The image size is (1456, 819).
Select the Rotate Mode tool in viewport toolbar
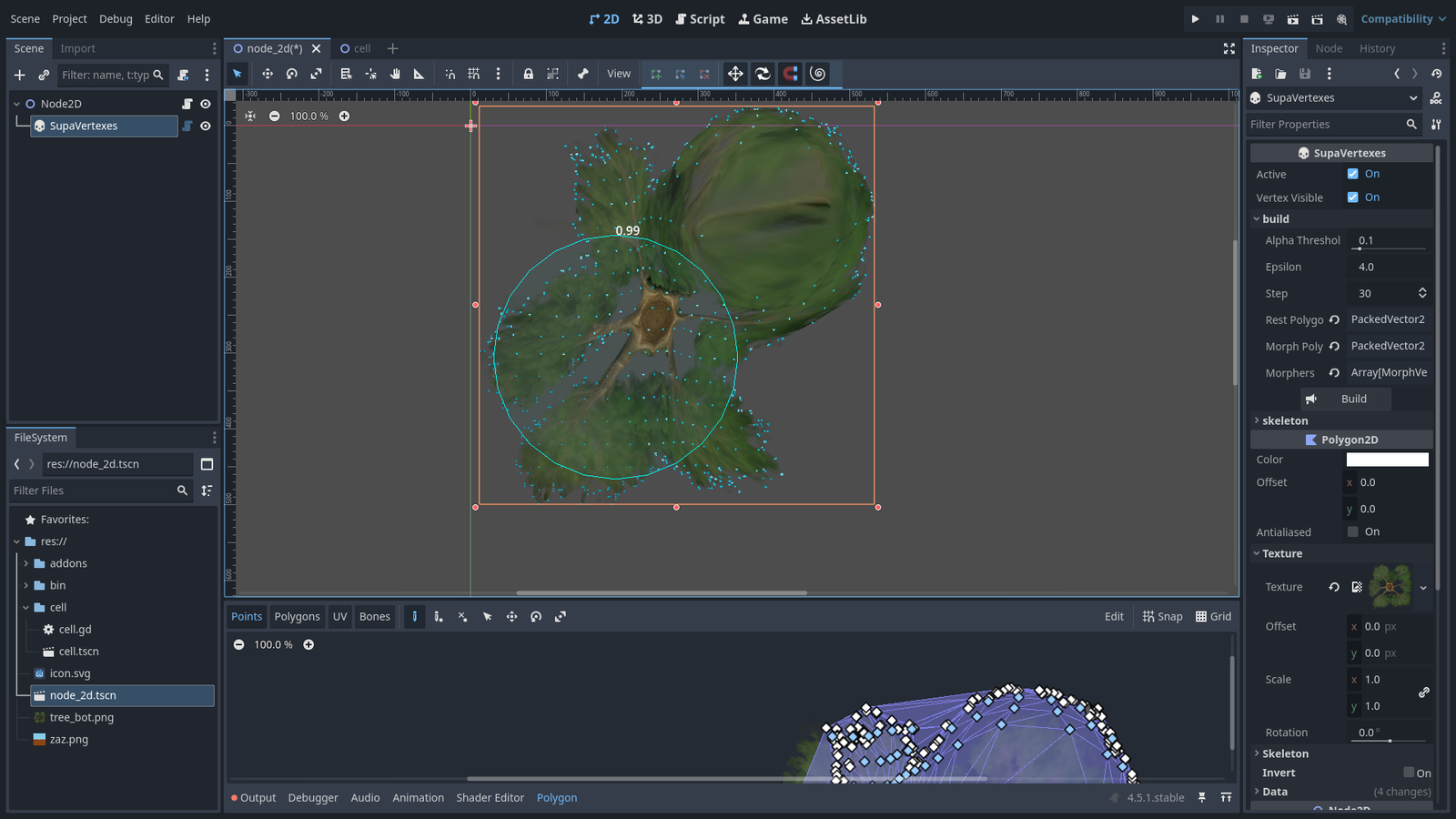(x=292, y=74)
